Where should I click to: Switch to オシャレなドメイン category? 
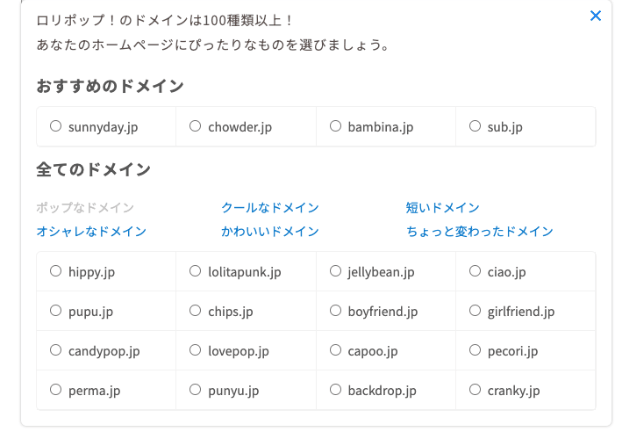91,232
